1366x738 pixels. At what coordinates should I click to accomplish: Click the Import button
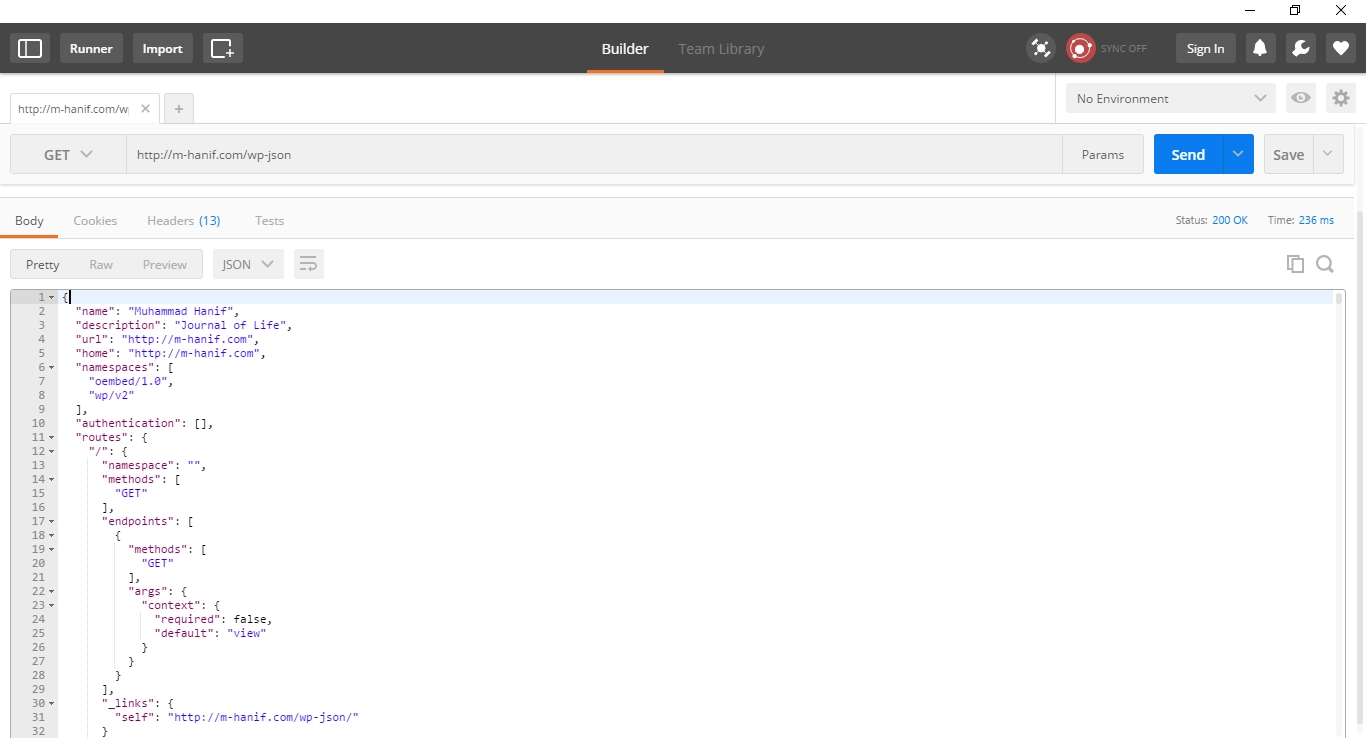coord(162,48)
